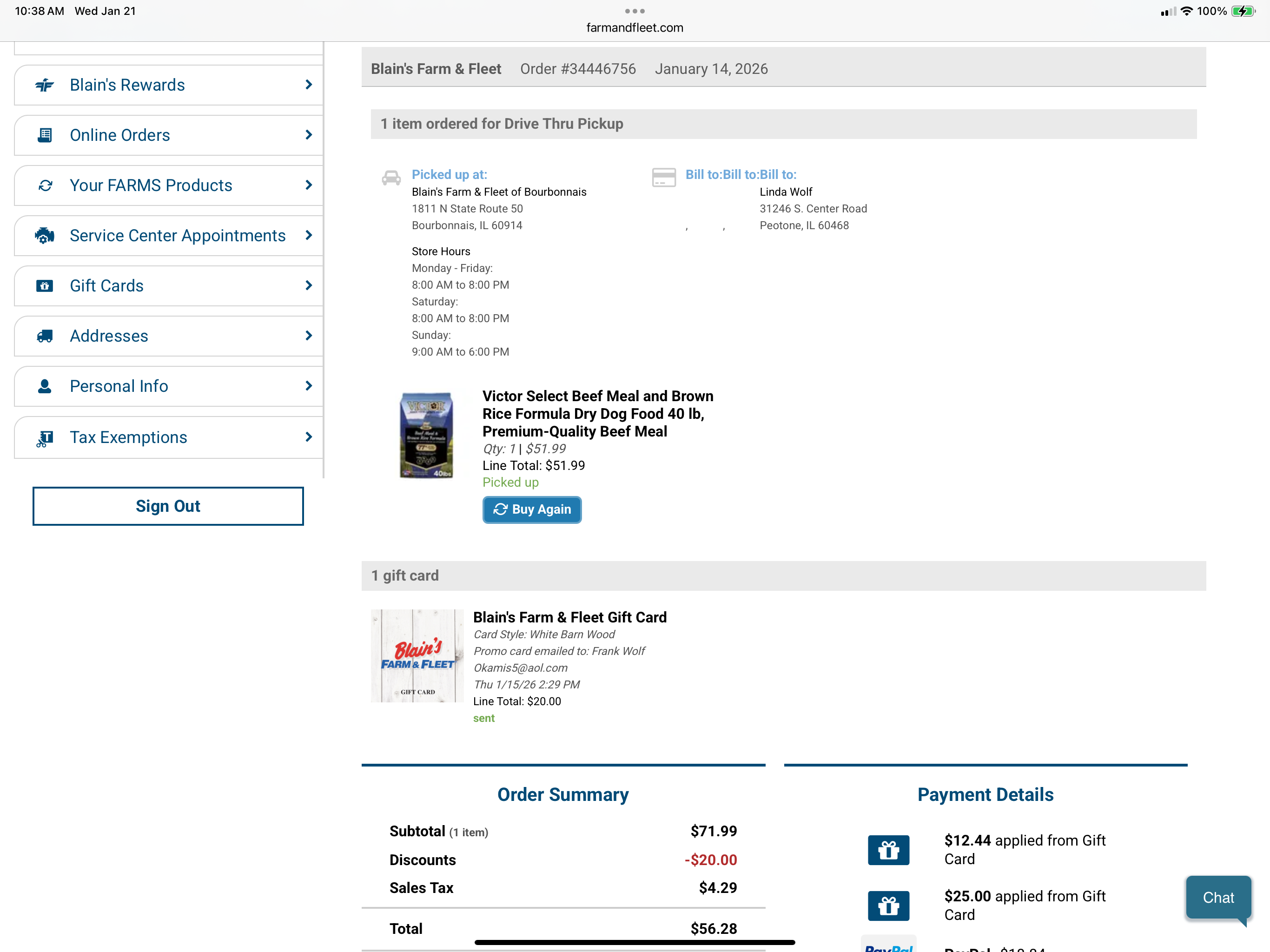
Task: Click the FARMS Products refresh icon
Action: (45, 185)
